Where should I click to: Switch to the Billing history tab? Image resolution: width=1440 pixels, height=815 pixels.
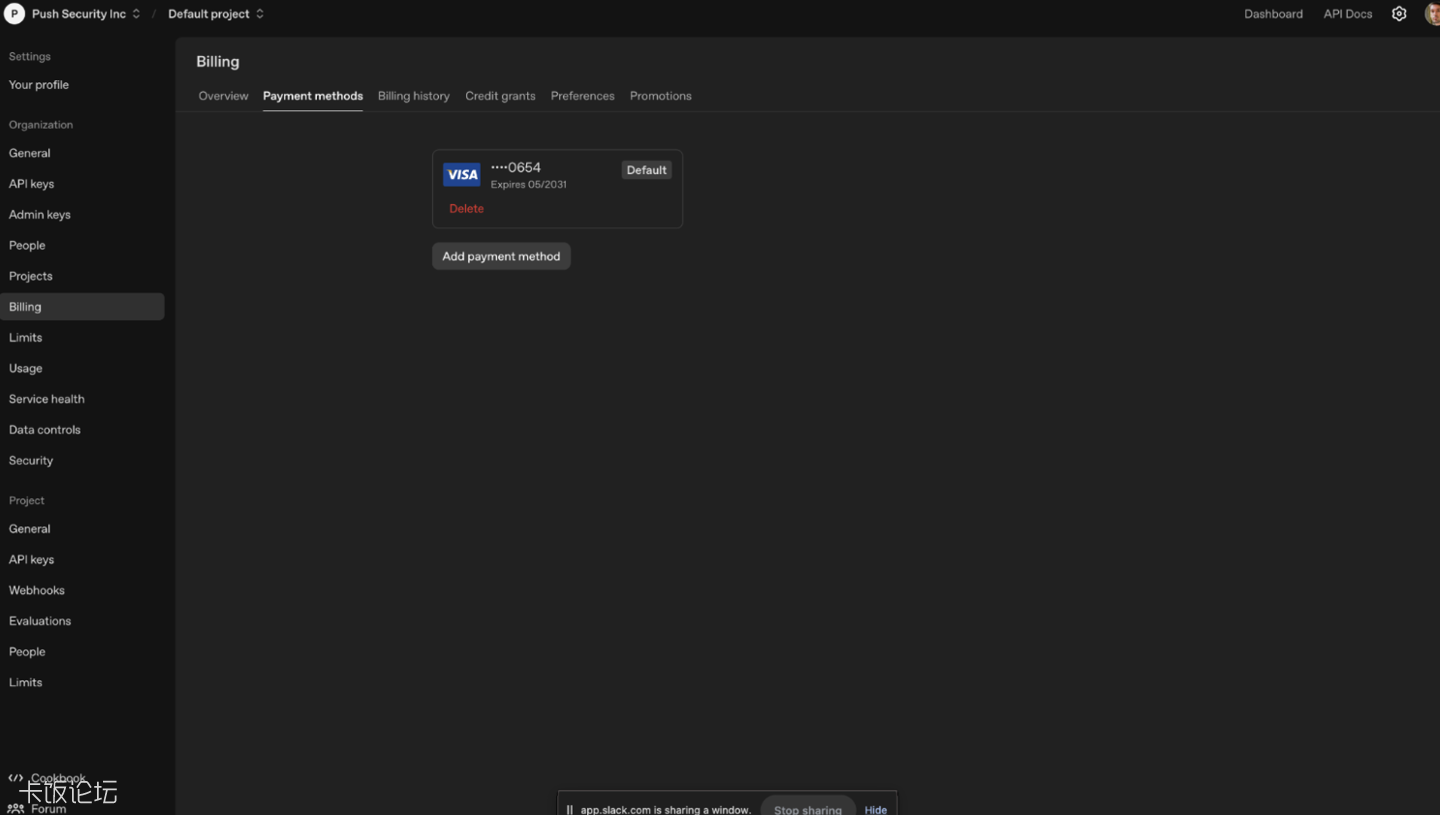click(414, 96)
